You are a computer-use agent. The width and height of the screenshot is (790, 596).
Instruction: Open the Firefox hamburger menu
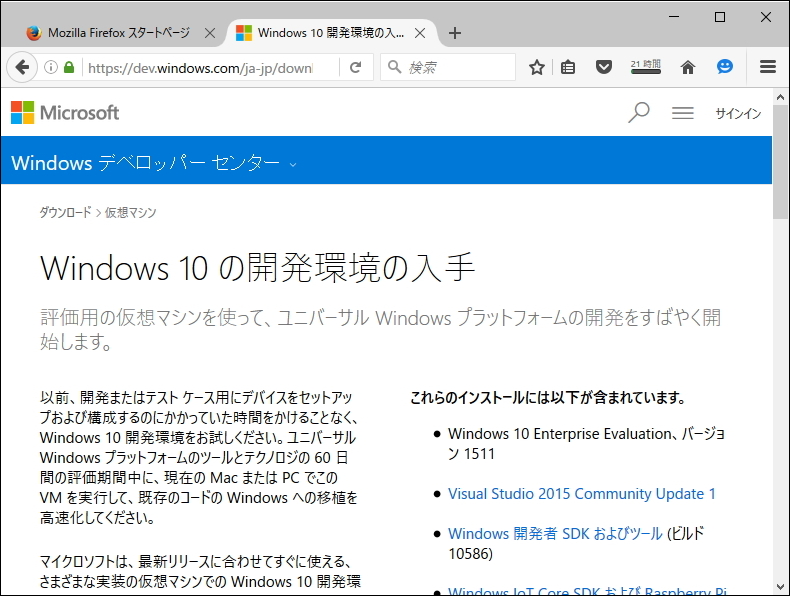(768, 67)
